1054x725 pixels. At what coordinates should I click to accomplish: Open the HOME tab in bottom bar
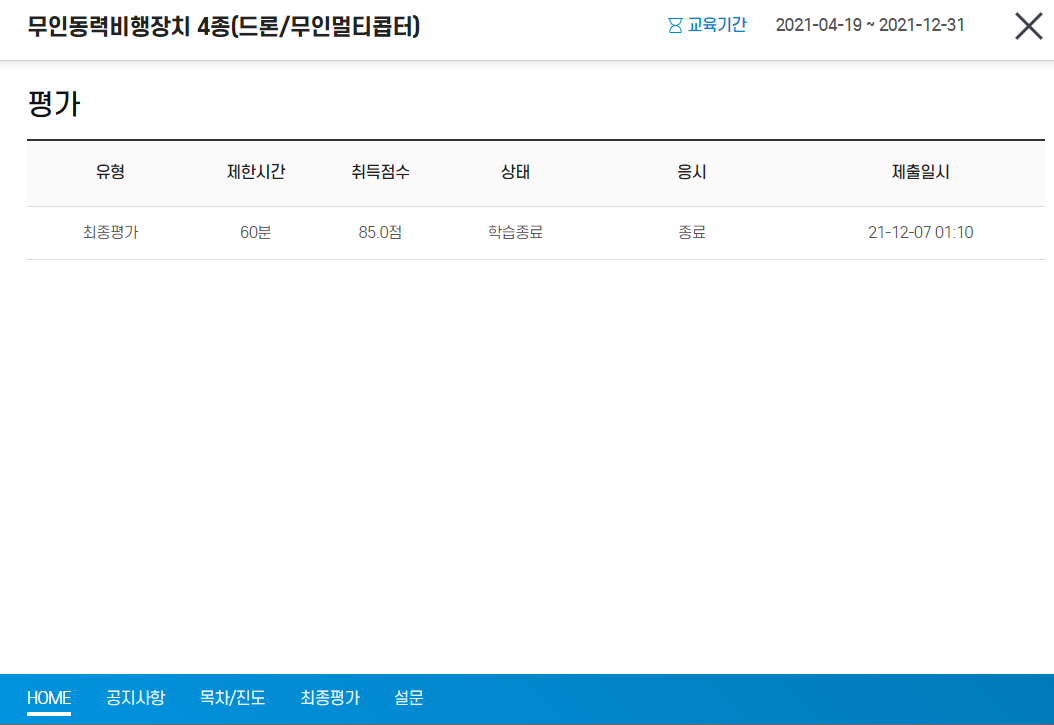(49, 697)
